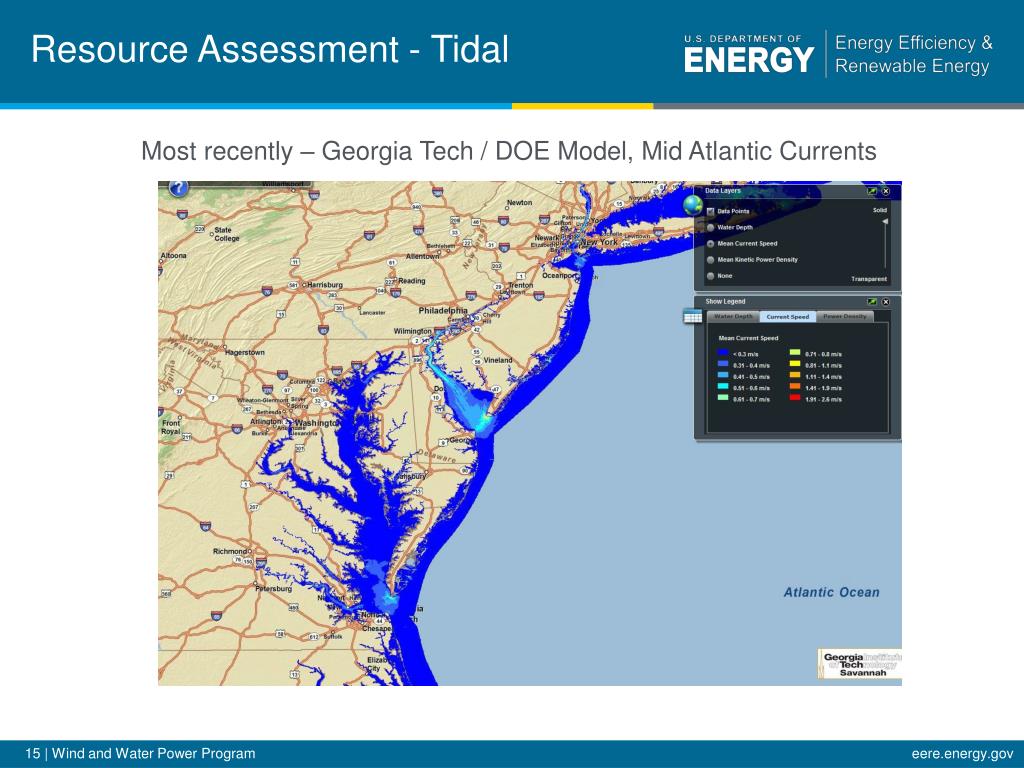Image resolution: width=1024 pixels, height=768 pixels.
Task: Click the dark blue < 0.3 m/s swatch
Action: [x=722, y=353]
